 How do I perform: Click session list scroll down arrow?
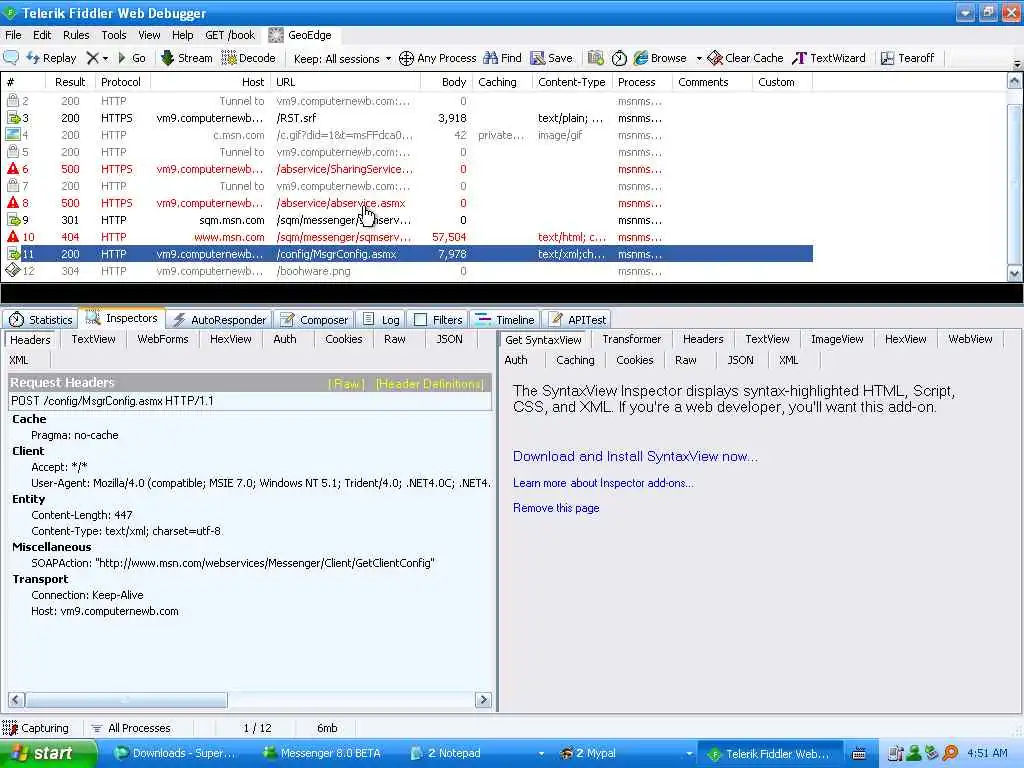coord(1014,273)
